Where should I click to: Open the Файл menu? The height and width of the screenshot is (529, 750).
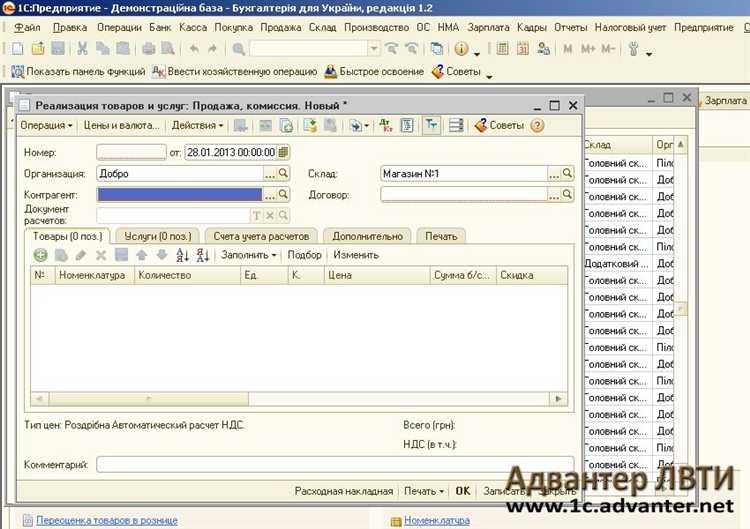(x=27, y=27)
